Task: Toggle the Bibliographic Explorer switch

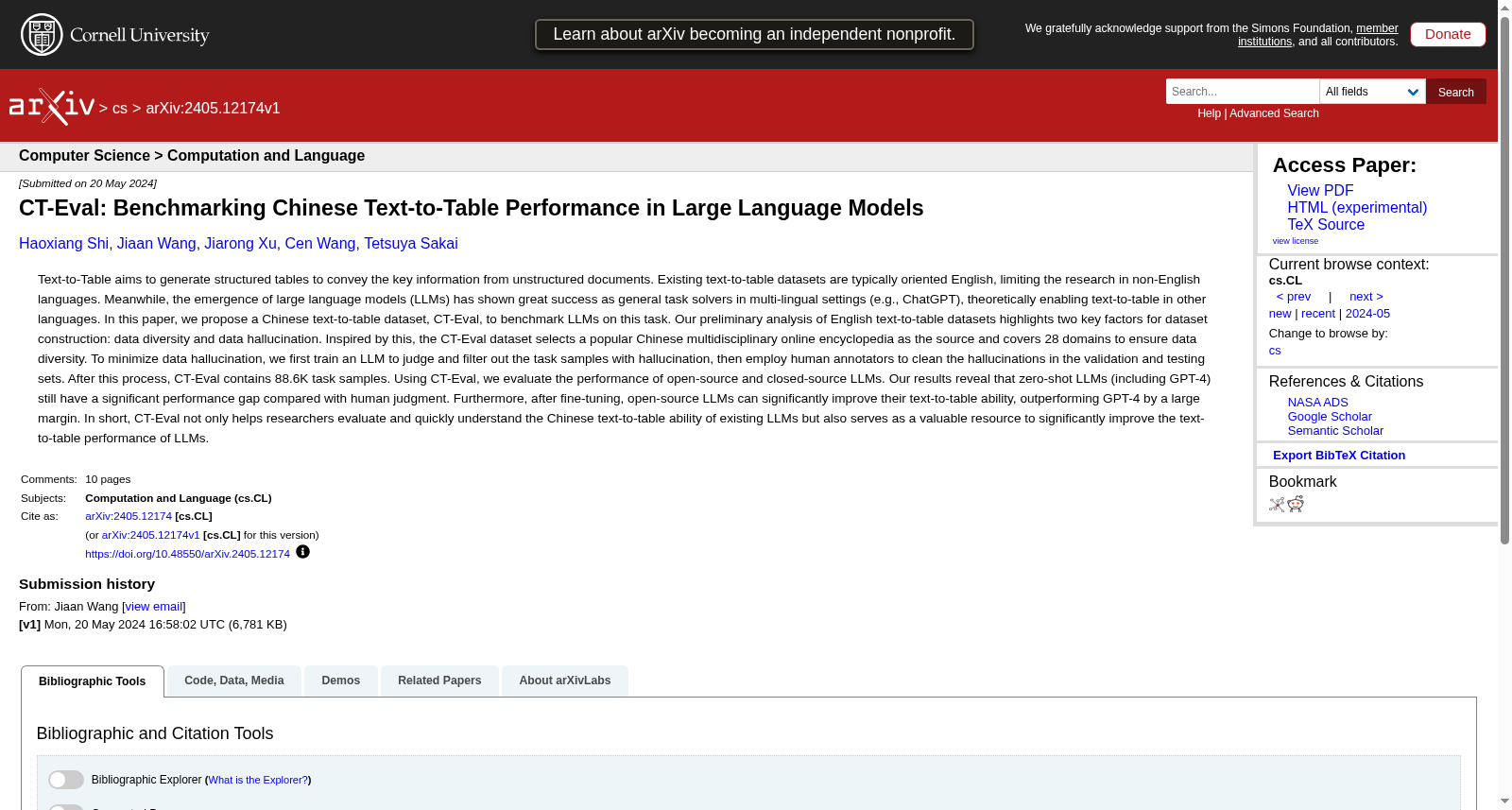Action: coord(66,780)
